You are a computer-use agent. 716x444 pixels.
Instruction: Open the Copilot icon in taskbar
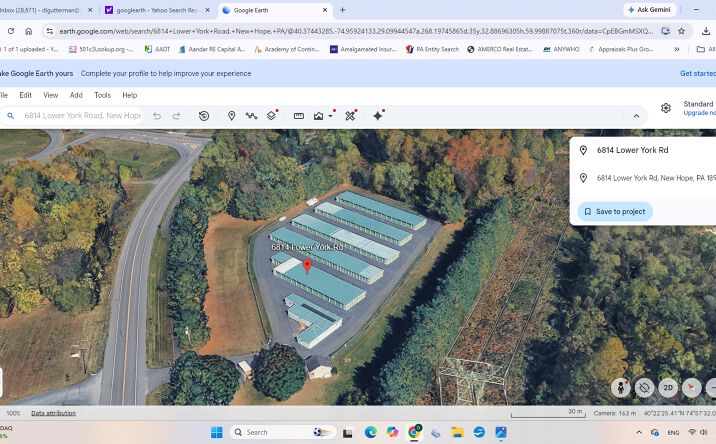pyautogui.click(x=392, y=432)
